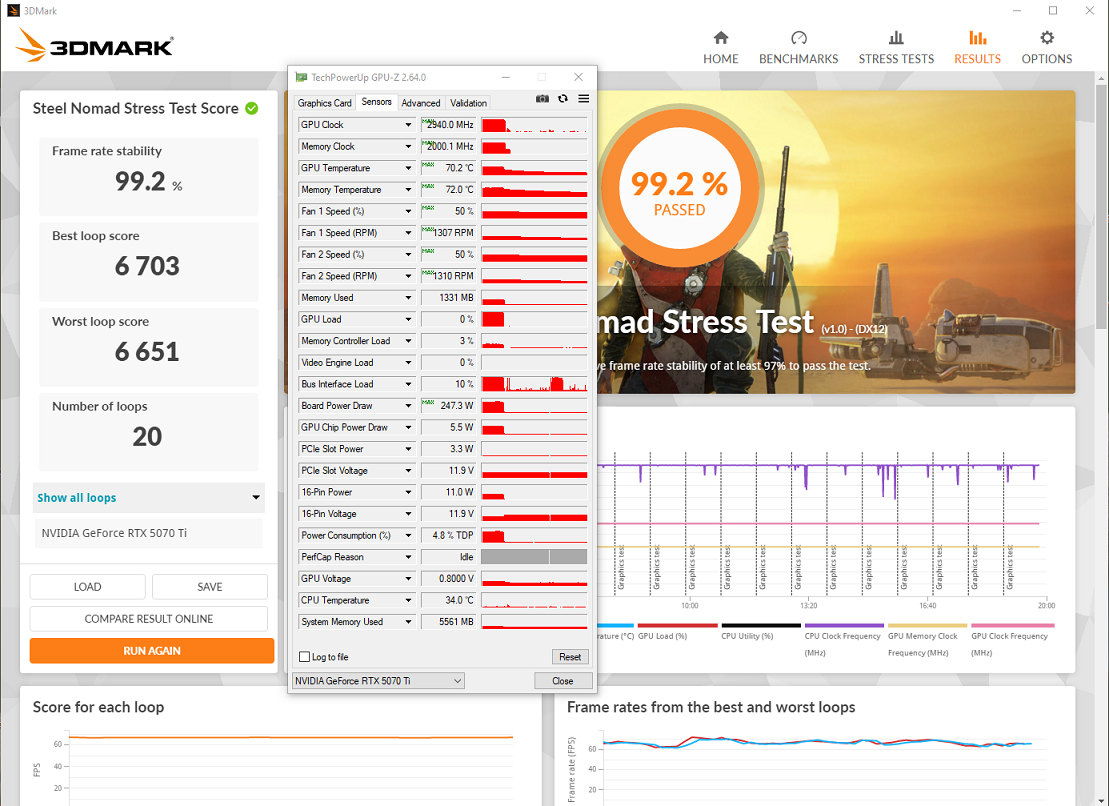Viewport: 1109px width, 806px height.
Task: Click the Run Again button
Action: pos(152,651)
